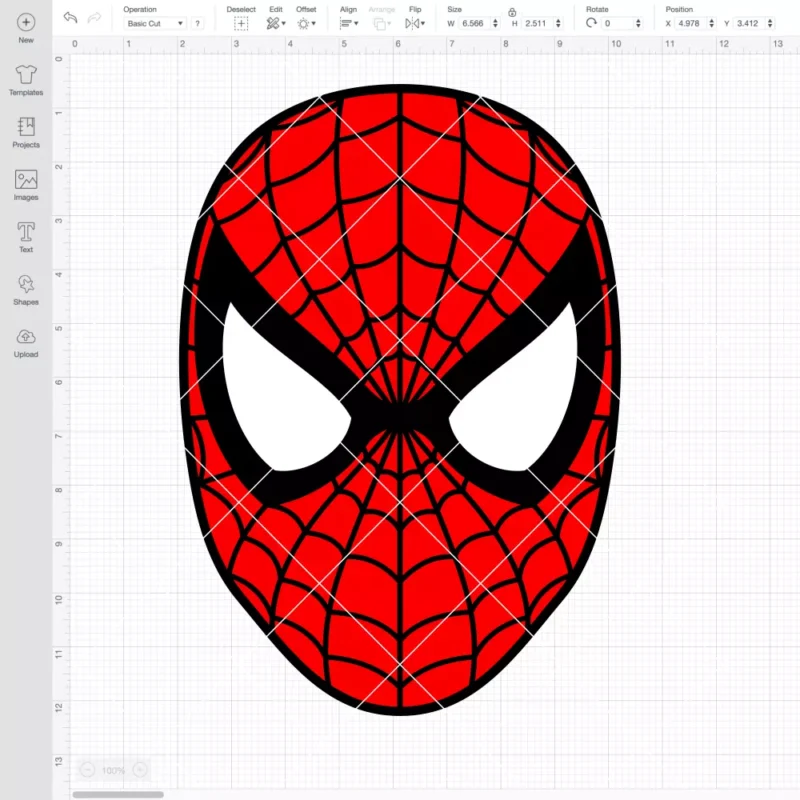The width and height of the screenshot is (800, 800).
Task: Click the horizontal canvas scrollbar
Action: click(x=118, y=794)
